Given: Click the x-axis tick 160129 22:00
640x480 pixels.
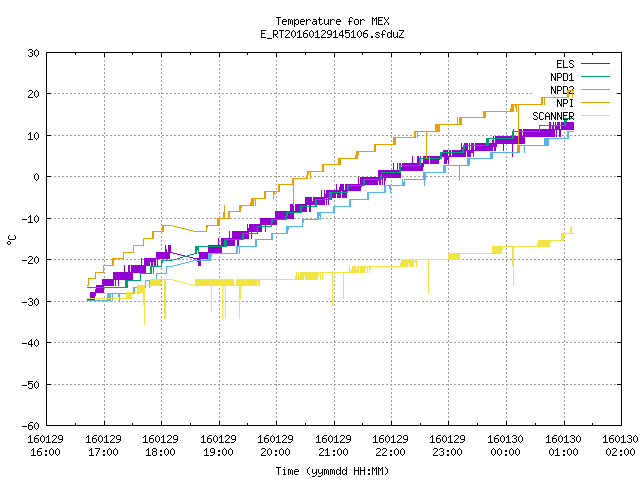Looking at the screenshot, I should pos(391,446).
